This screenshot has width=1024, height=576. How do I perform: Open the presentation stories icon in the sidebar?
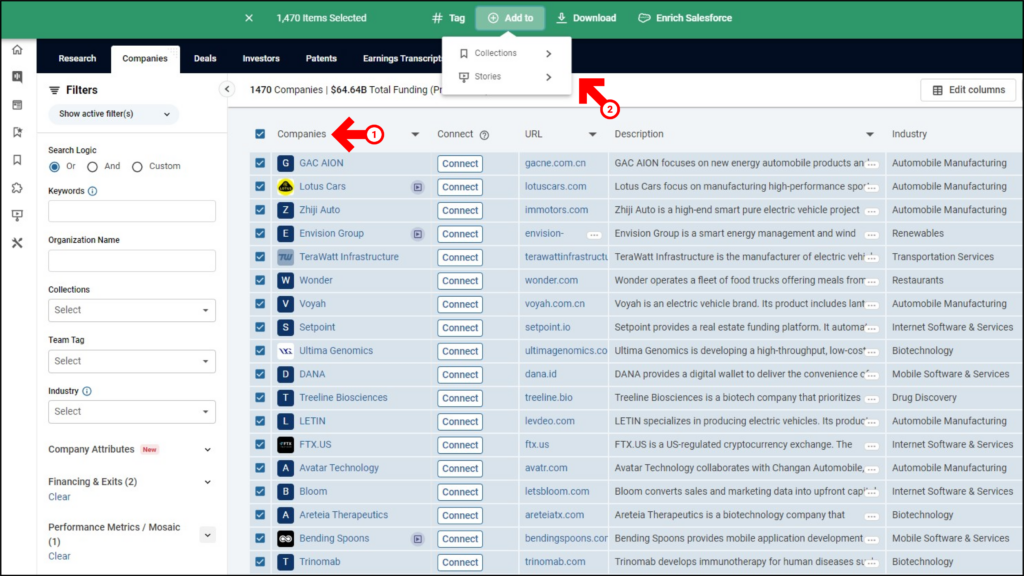click(x=18, y=216)
